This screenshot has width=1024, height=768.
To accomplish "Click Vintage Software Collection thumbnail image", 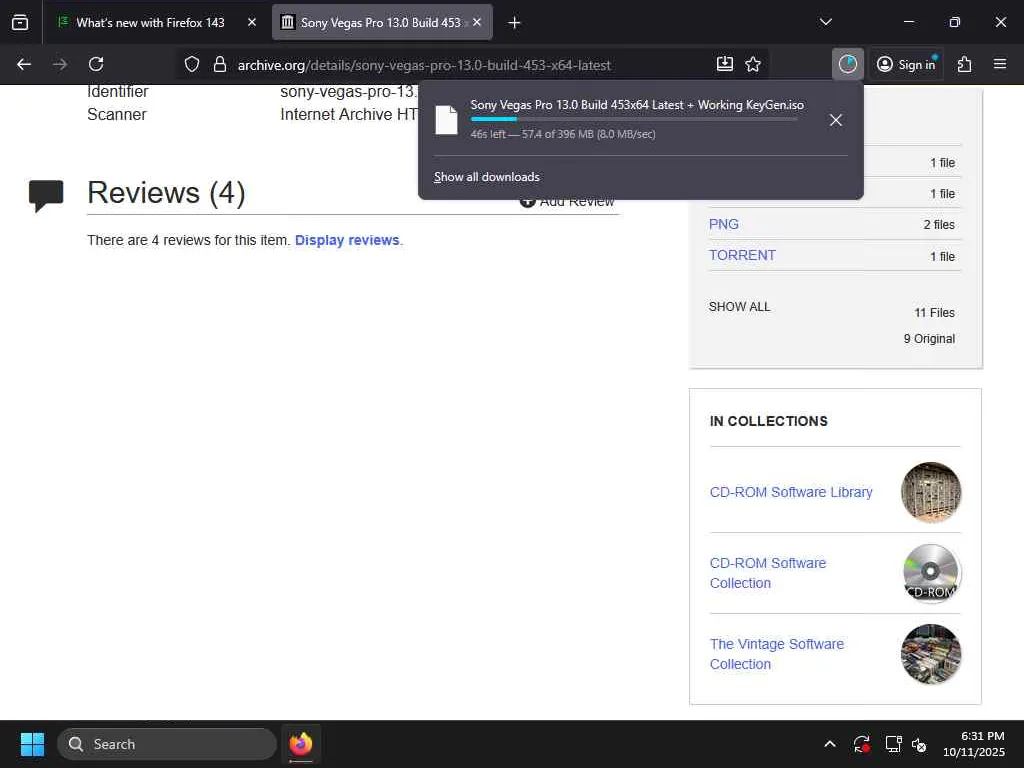I will click(x=931, y=654).
